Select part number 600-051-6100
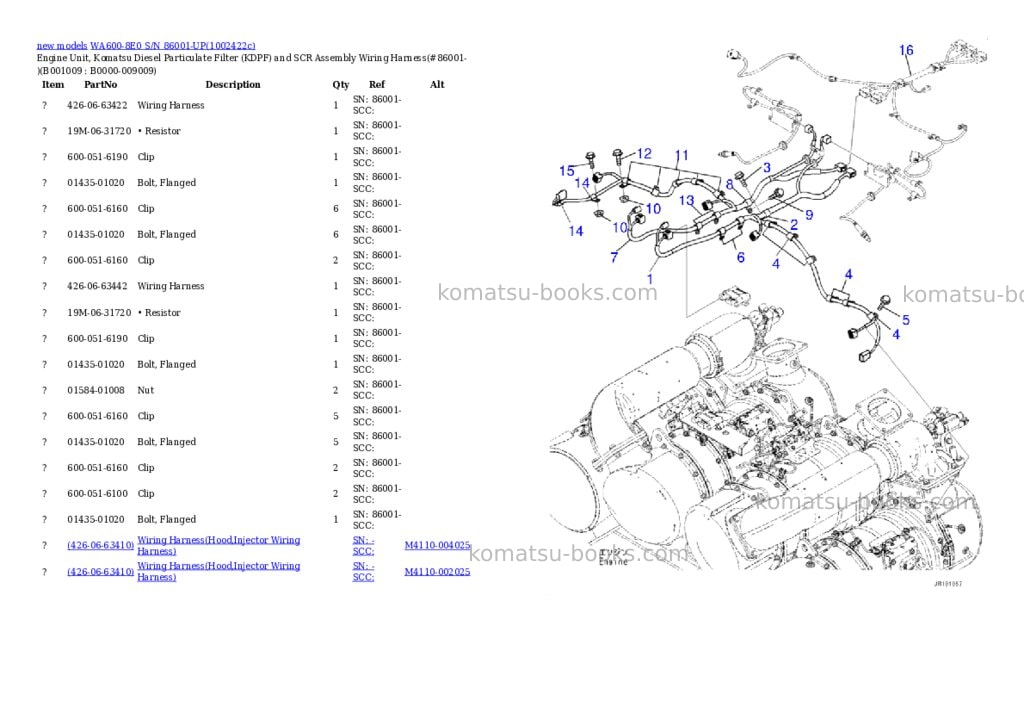Screen dimensions: 1024x725 pos(97,494)
